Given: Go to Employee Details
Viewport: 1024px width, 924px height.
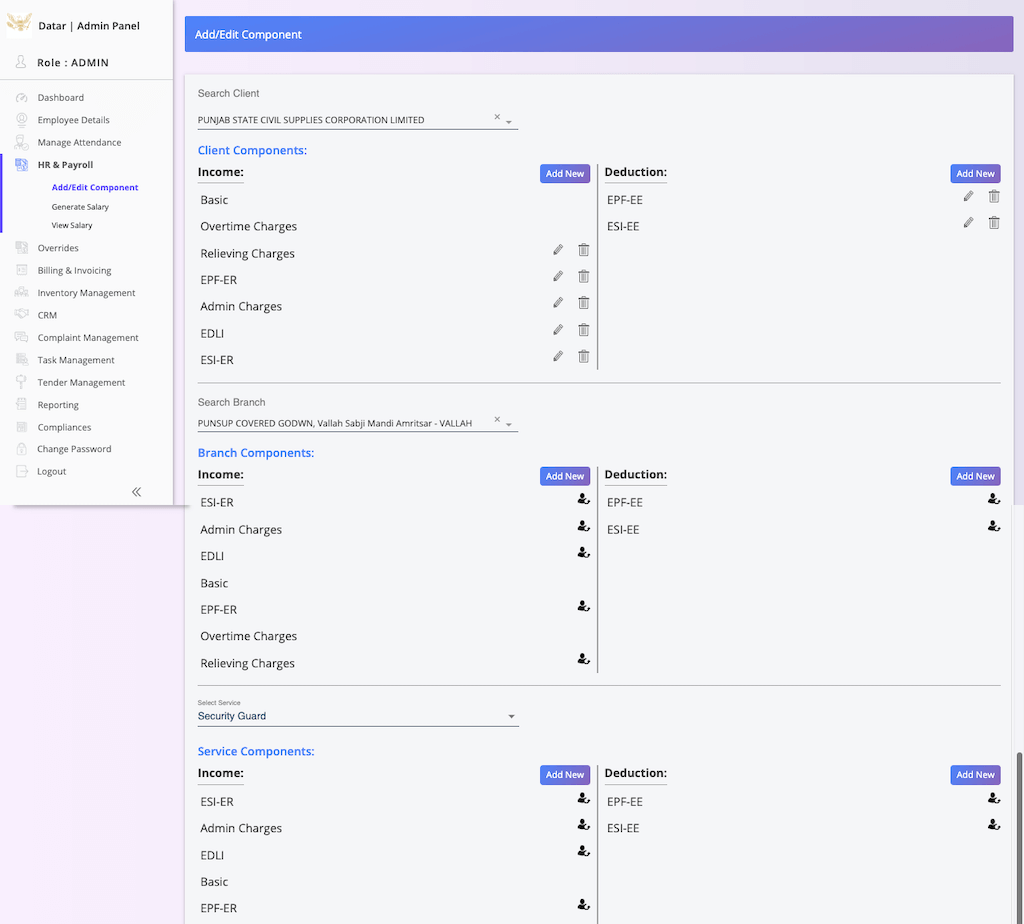Looking at the screenshot, I should 73,120.
